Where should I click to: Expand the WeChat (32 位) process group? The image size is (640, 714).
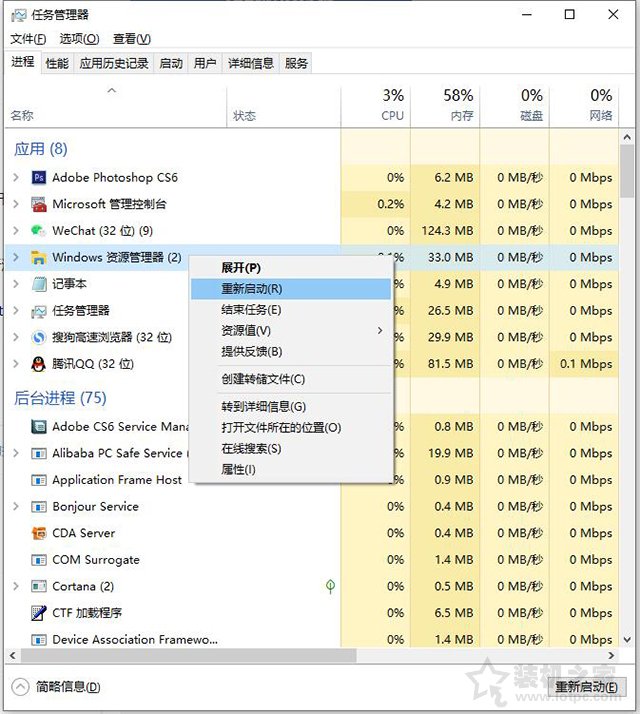click(16, 231)
